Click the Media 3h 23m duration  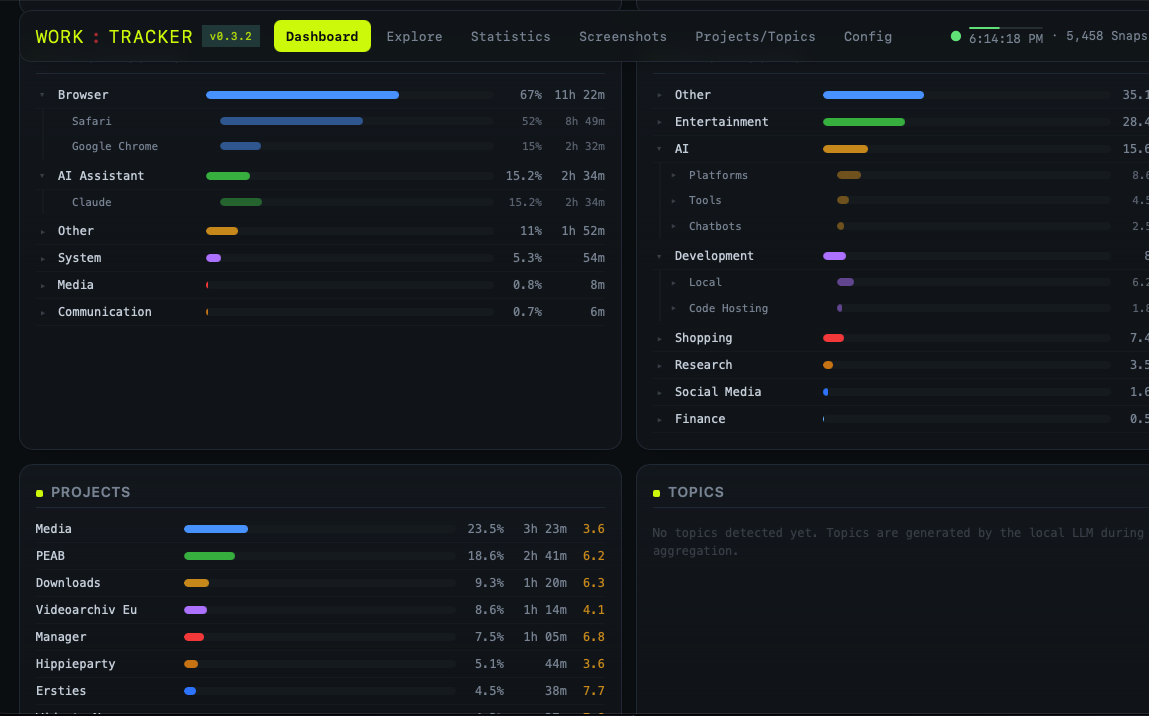544,529
